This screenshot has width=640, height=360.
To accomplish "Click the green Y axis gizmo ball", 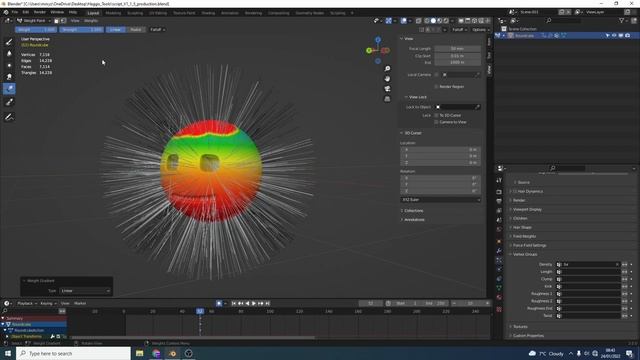I will [369, 51].
